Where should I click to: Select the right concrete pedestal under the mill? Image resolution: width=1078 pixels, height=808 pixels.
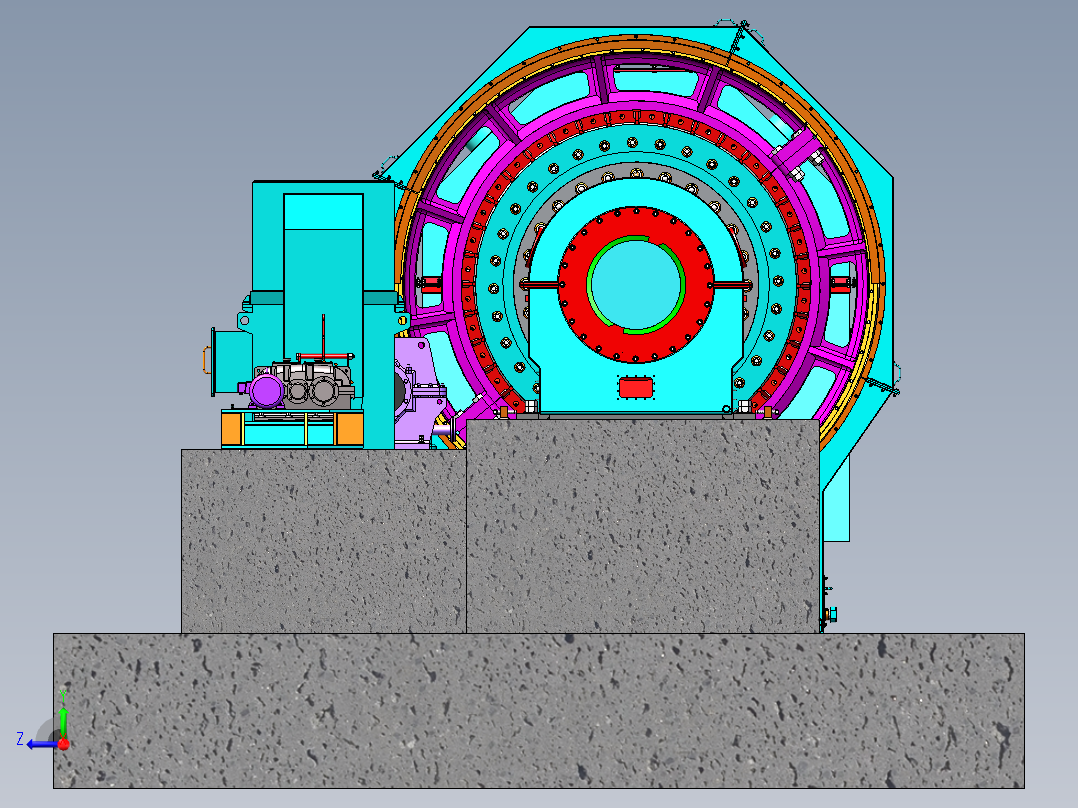coord(643,526)
